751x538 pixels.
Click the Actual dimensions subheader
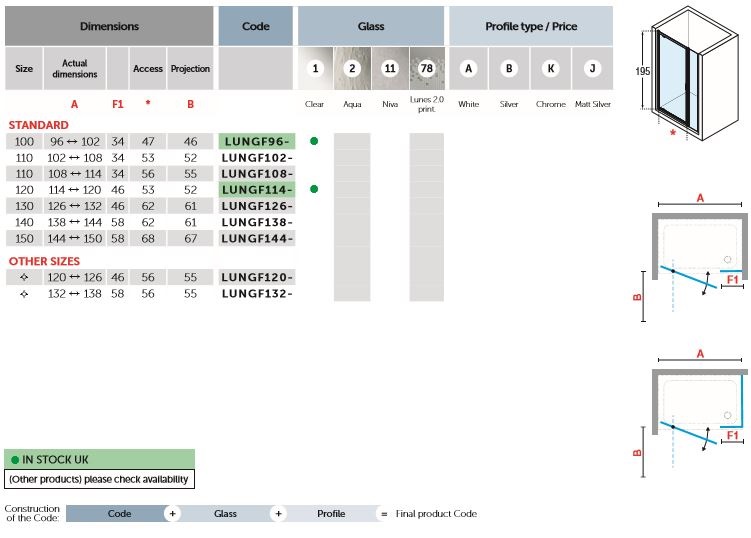point(75,69)
